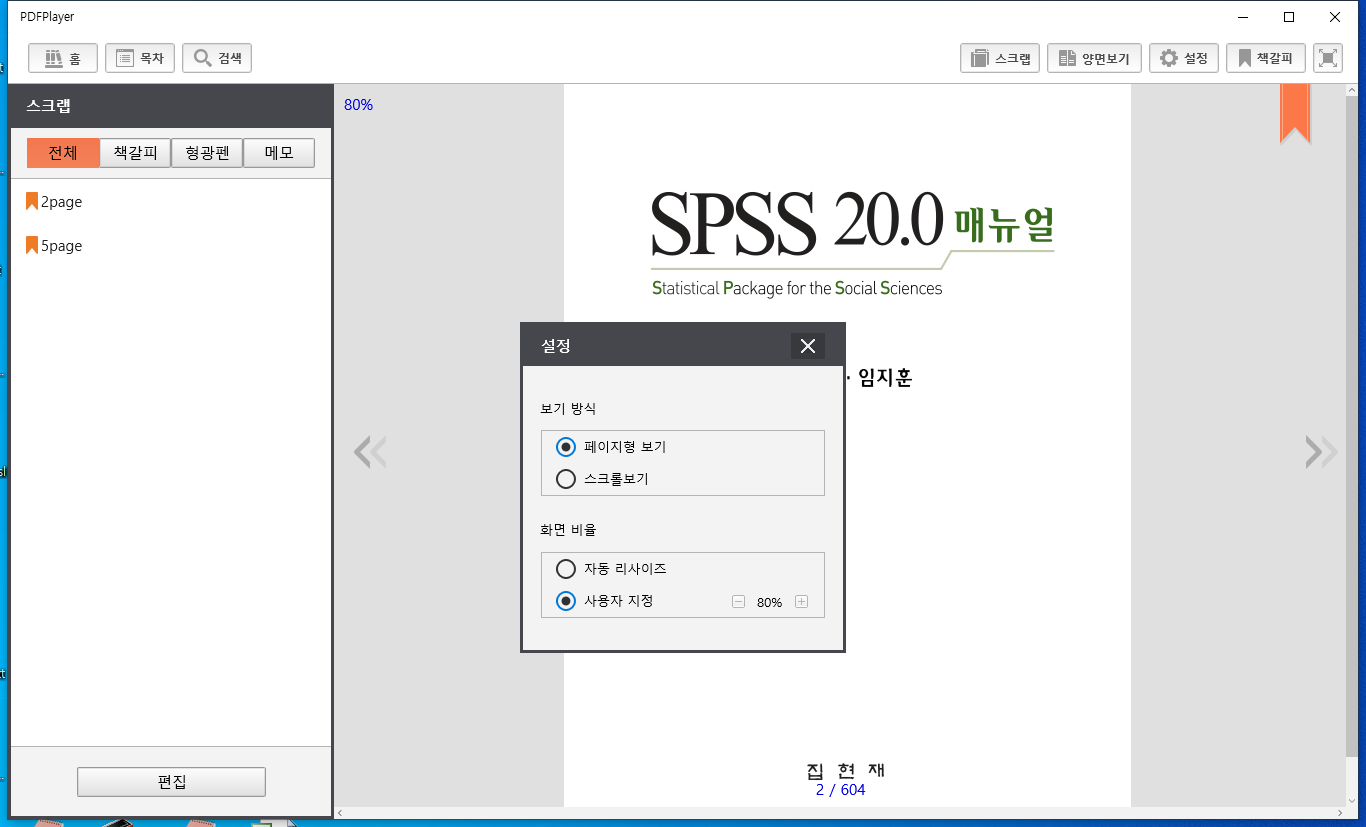The height and width of the screenshot is (827, 1366).
Task: Enter fullscreen mode icon
Action: tap(1328, 58)
